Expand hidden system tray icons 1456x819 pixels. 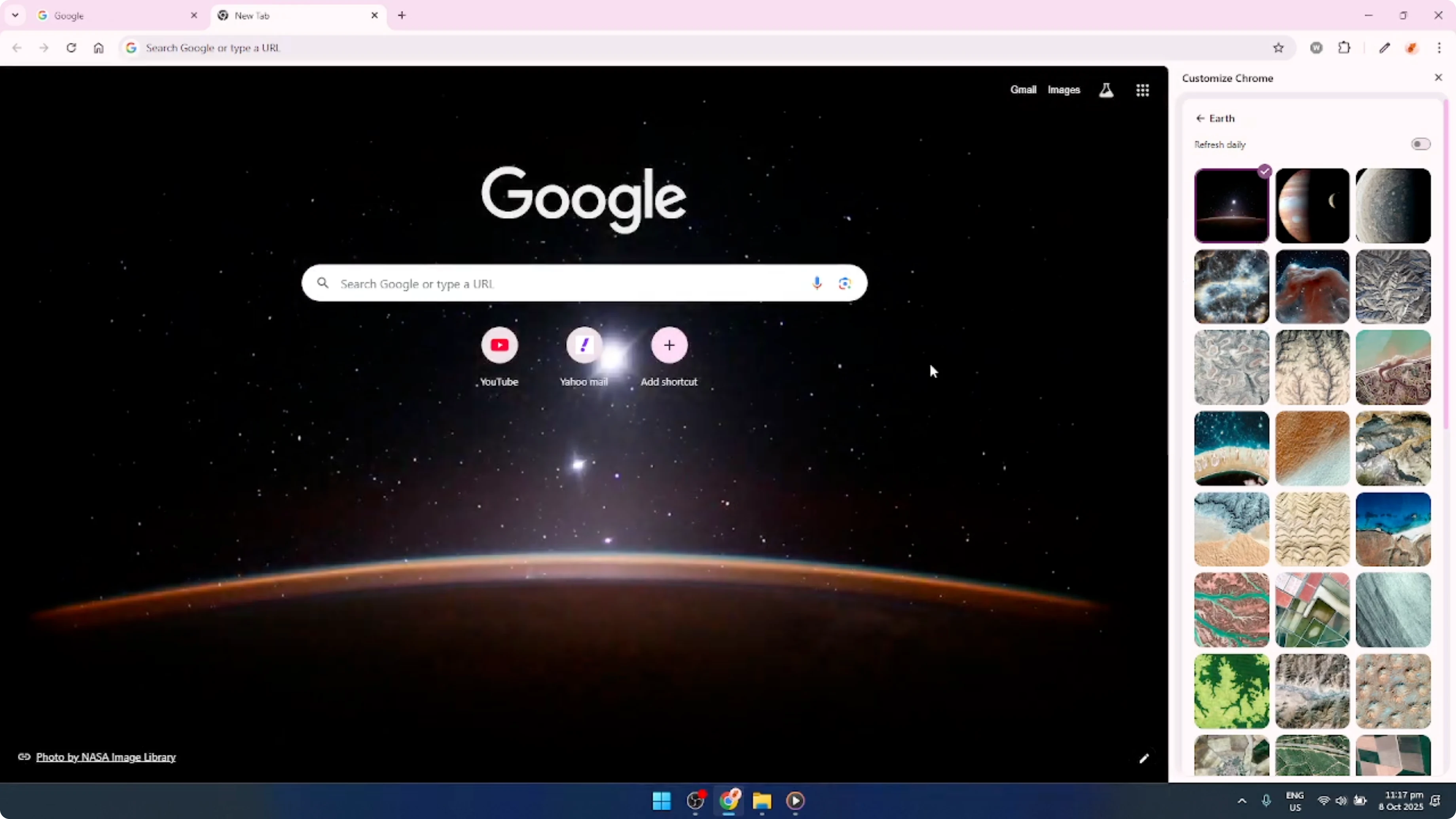1241,801
